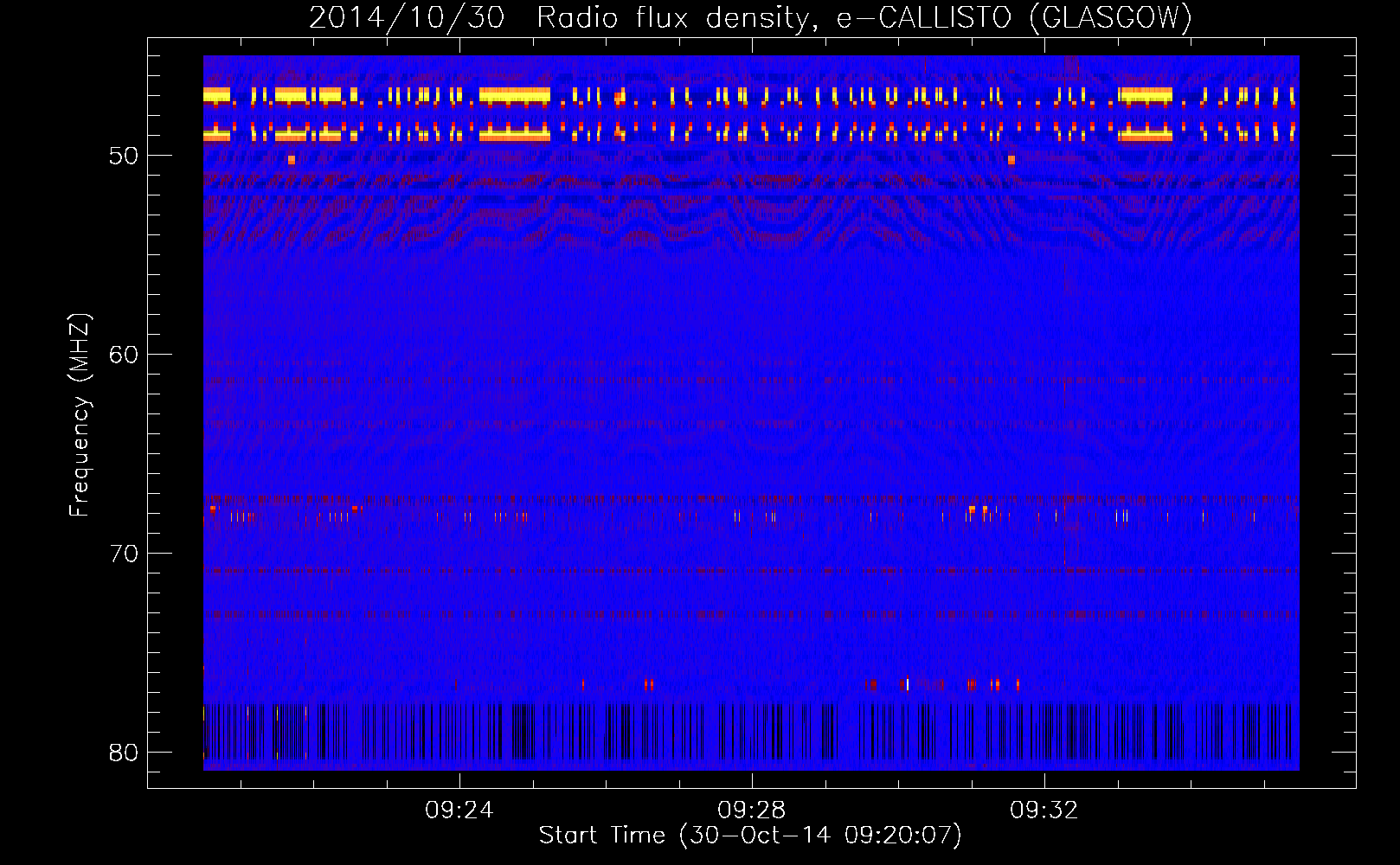1400x865 pixels.
Task: Click the 'Frequency (MHZ)' axis title
Action: [79, 415]
